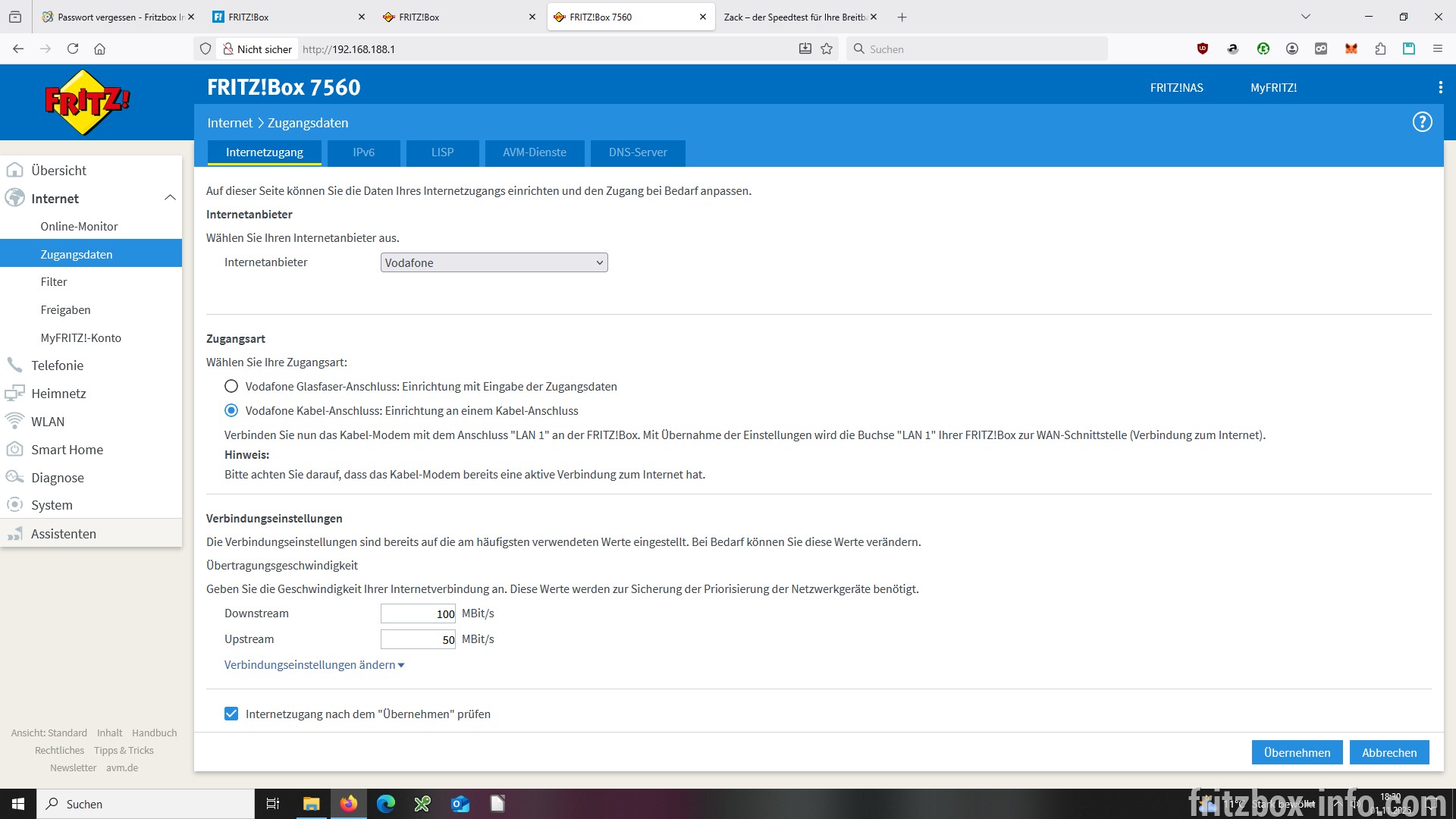This screenshot has height=819, width=1456.
Task: Click the tracking protection shield in address bar
Action: pos(205,49)
